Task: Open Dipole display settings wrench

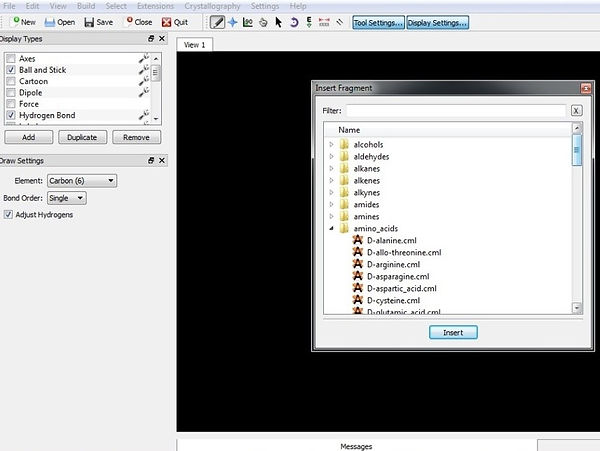Action: tap(144, 93)
